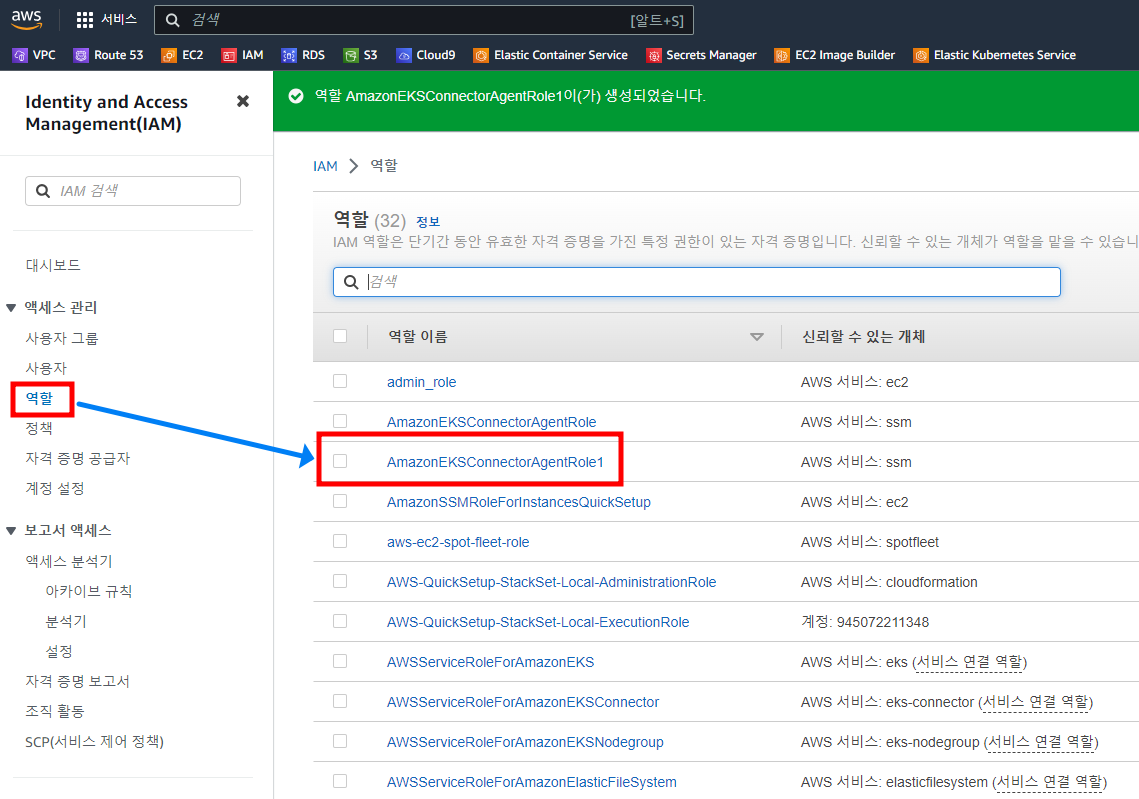Open the EC2 shortcut

click(x=182, y=55)
